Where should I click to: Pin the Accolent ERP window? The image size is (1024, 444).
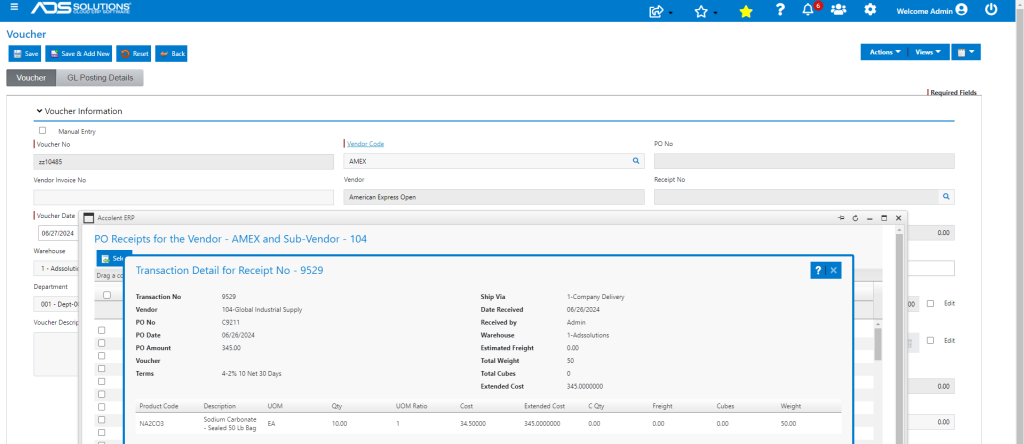point(841,217)
